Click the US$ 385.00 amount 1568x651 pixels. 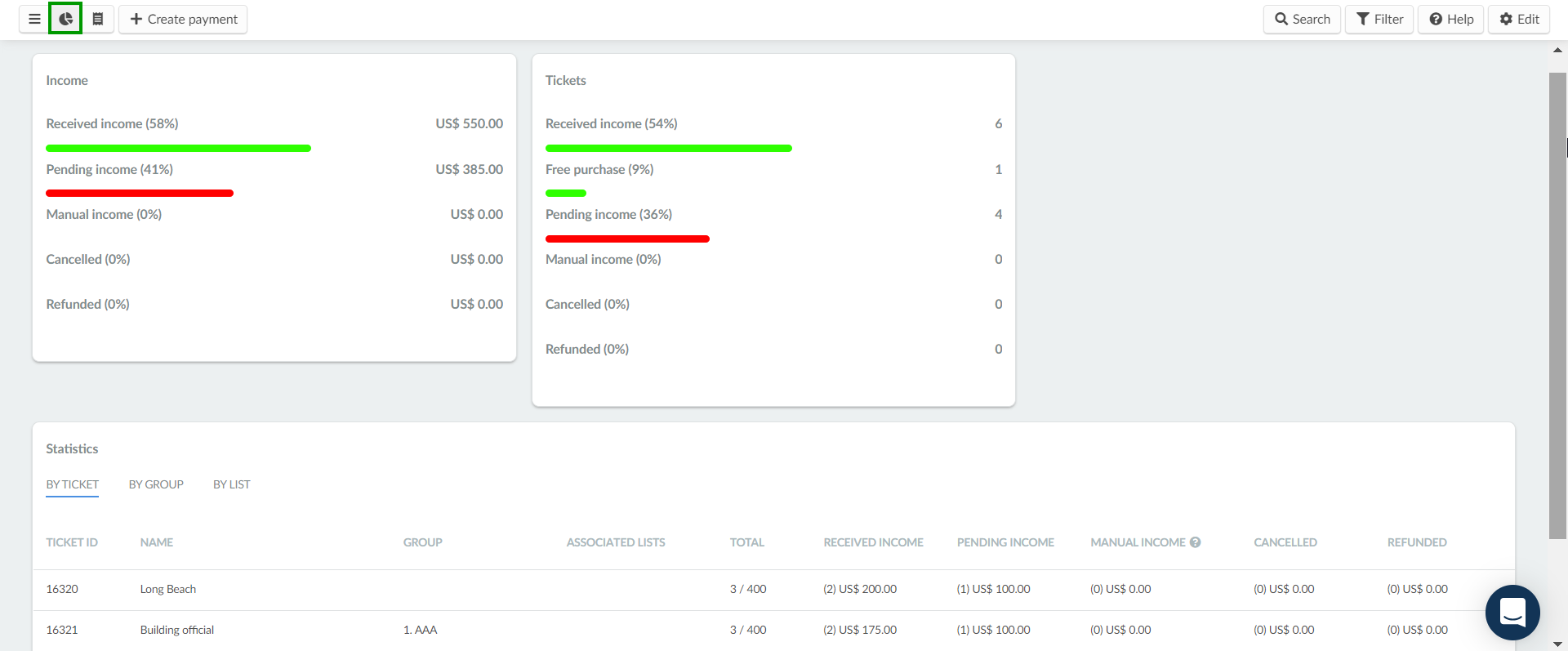click(470, 169)
